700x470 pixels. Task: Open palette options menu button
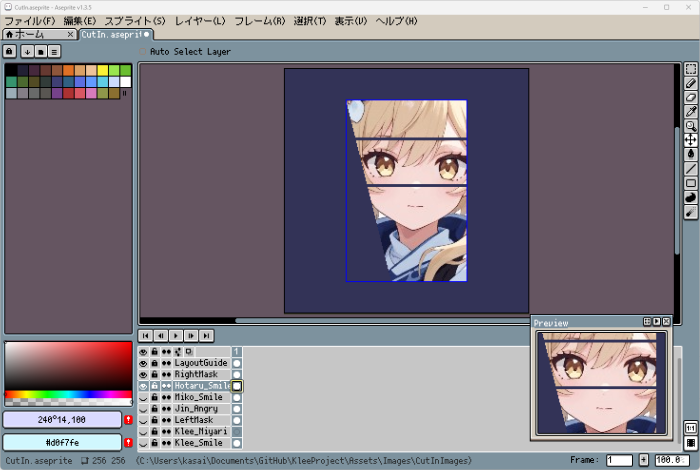coord(55,51)
